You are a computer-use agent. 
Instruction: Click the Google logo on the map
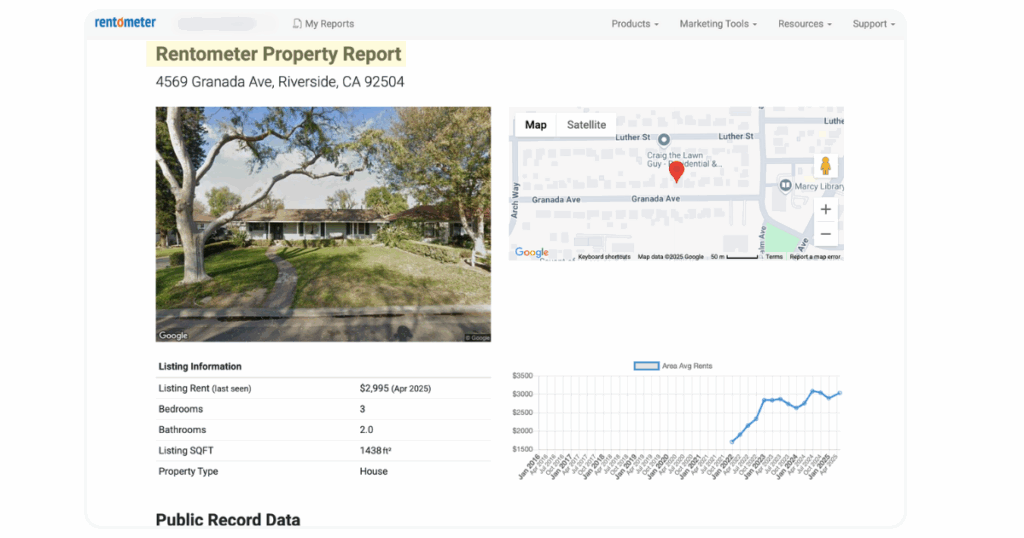coord(531,253)
